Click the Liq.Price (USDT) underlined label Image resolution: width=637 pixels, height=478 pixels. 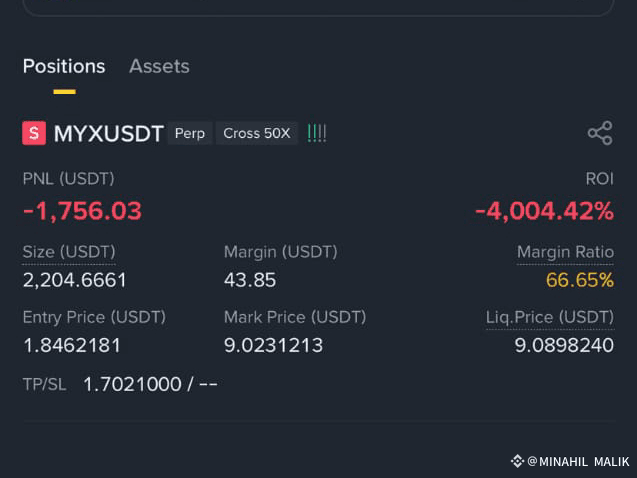(550, 317)
